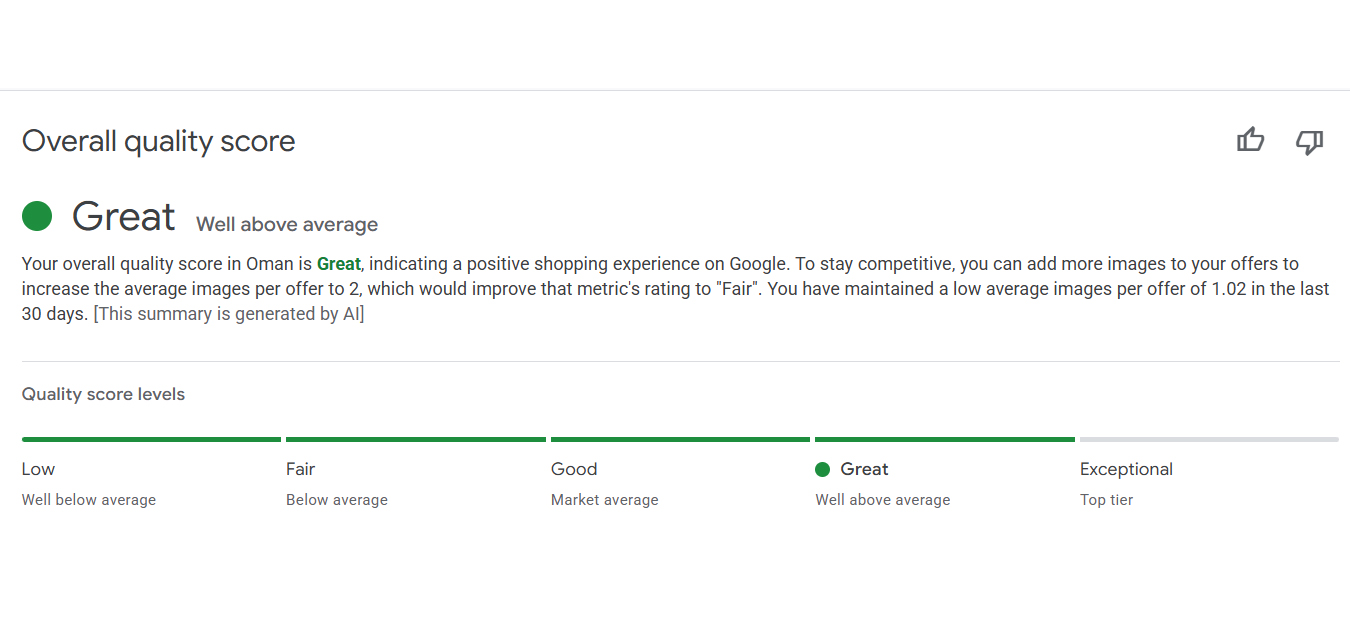Click "This summary is generated by AI" note

pyautogui.click(x=229, y=314)
